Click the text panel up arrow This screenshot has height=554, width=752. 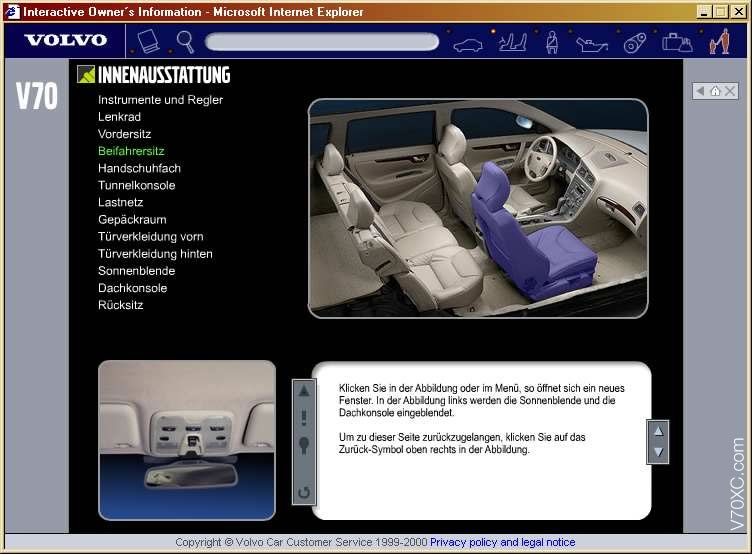[x=658, y=431]
